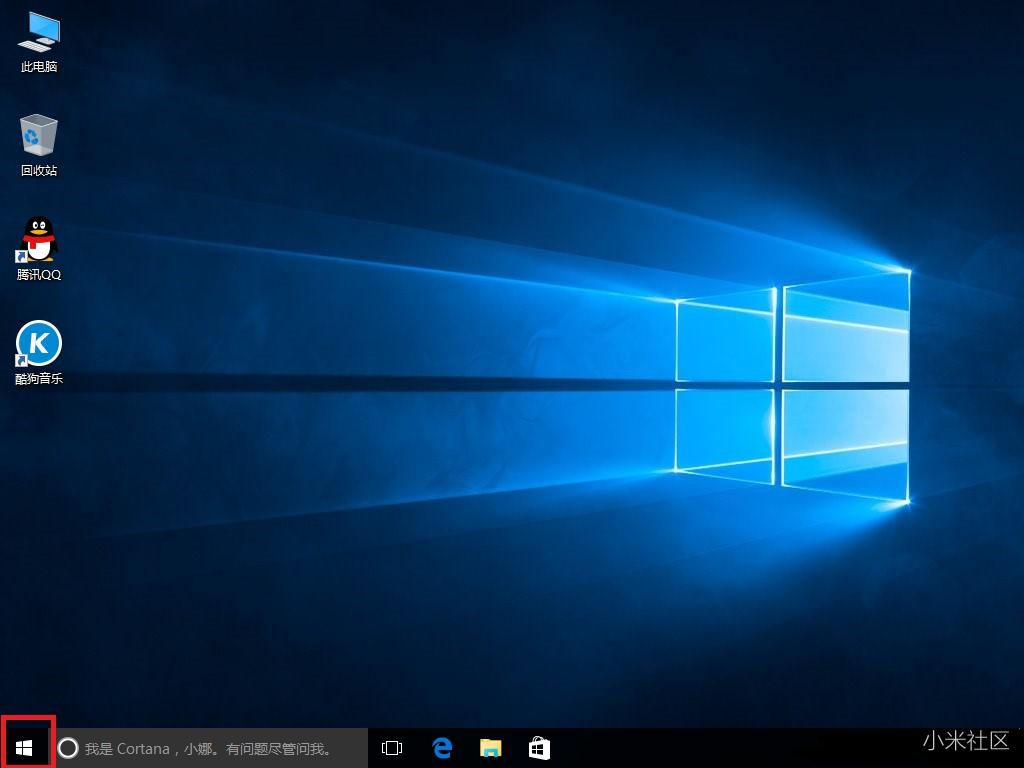Launch Microsoft Edge from the taskbar
The image size is (1024, 768).
click(x=442, y=748)
